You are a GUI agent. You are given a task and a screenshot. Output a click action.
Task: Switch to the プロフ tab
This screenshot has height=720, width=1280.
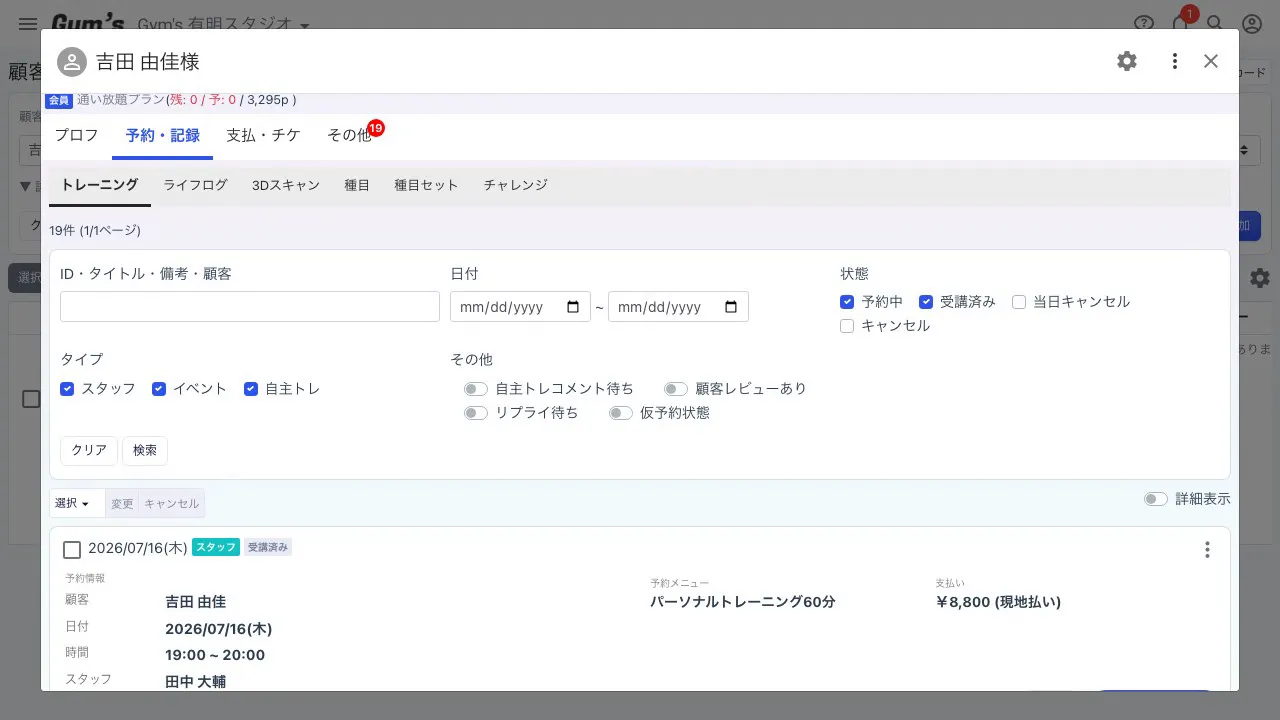[x=77, y=135]
